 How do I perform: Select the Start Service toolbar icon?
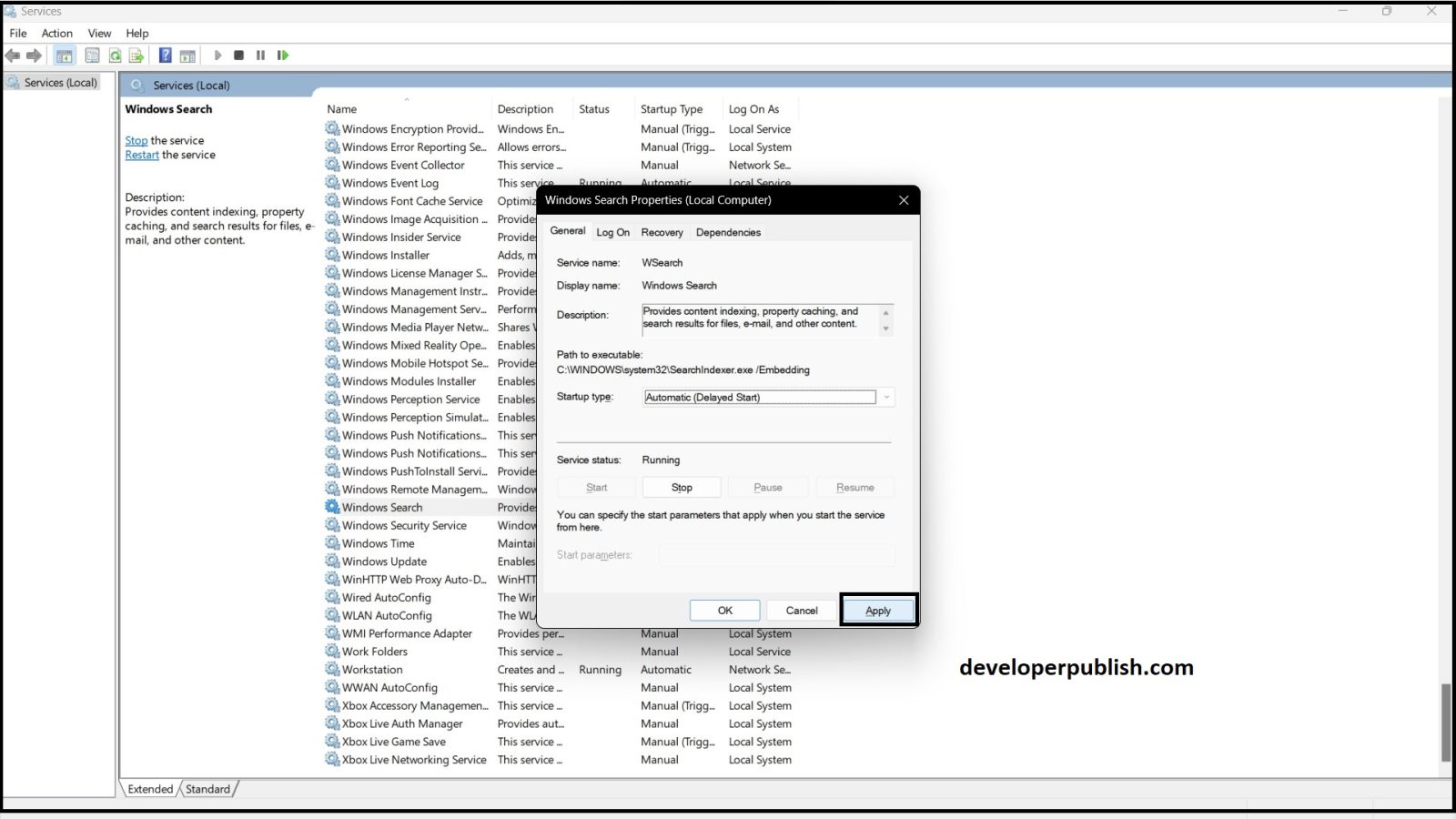point(218,55)
